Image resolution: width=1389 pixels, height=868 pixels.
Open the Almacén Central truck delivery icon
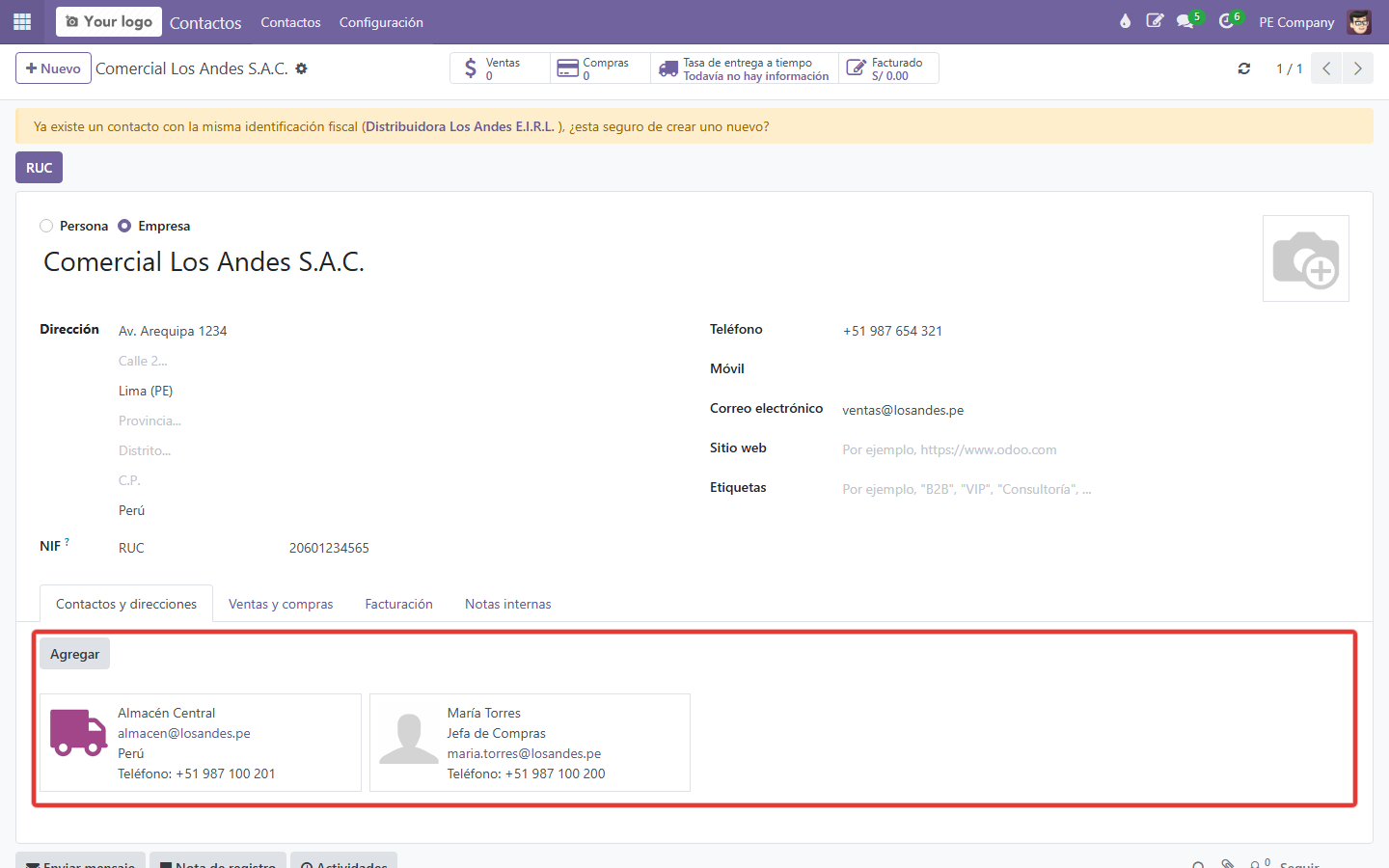(78, 733)
